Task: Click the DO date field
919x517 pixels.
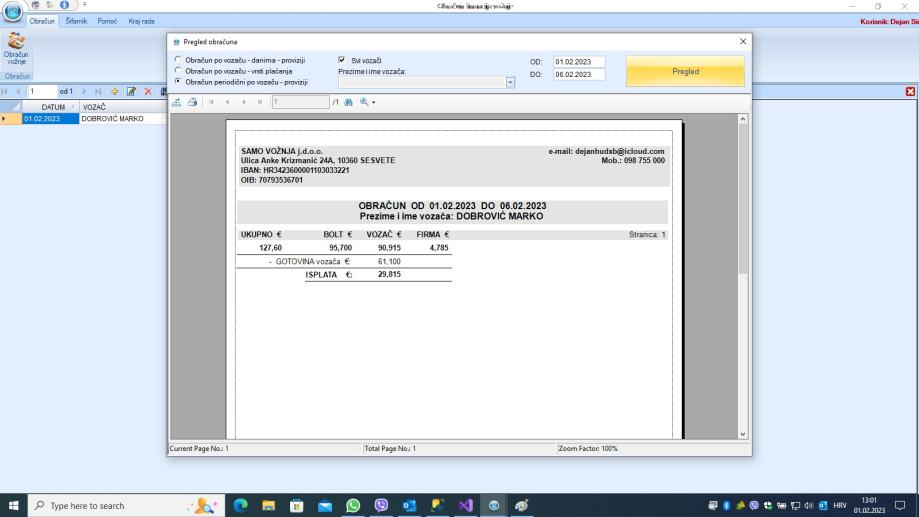Action: tap(578, 74)
